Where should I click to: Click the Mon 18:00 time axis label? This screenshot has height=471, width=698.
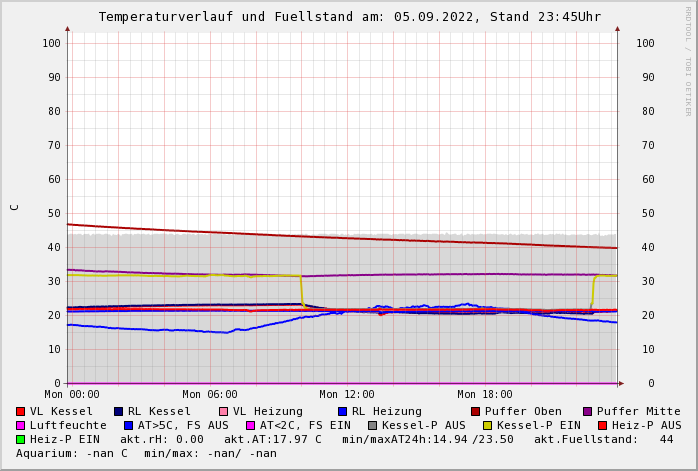[x=485, y=395]
